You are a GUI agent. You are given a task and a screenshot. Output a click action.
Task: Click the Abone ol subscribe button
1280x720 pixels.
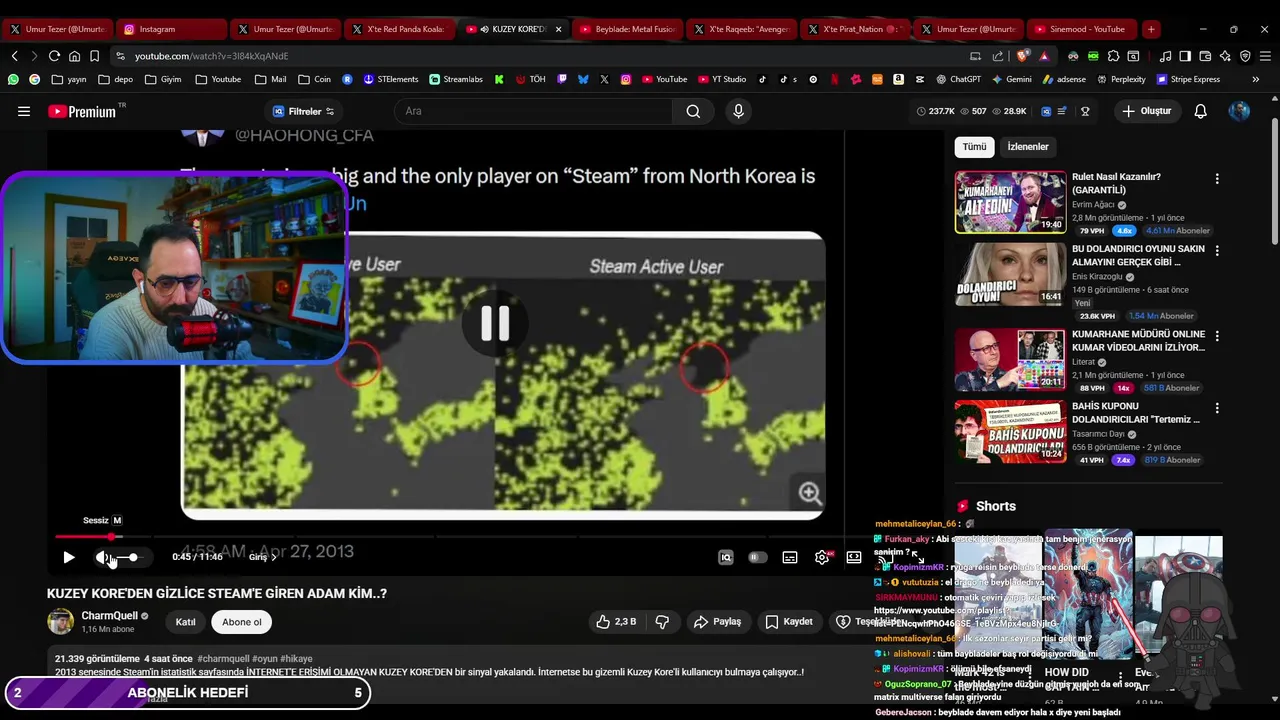click(x=242, y=622)
